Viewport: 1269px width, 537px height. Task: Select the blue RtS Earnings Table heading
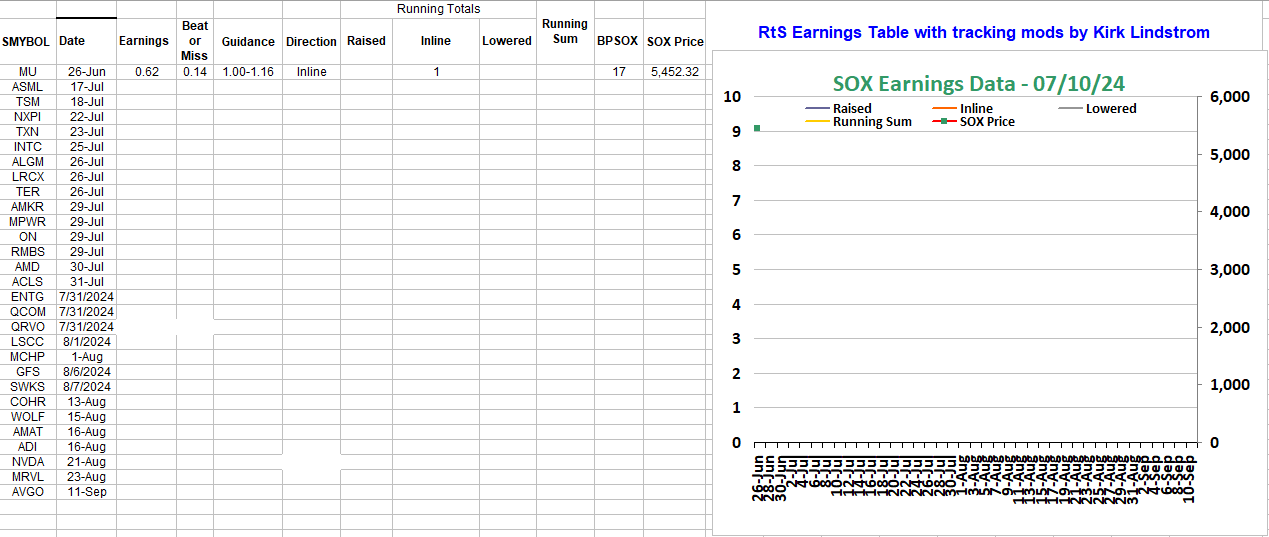(x=984, y=33)
